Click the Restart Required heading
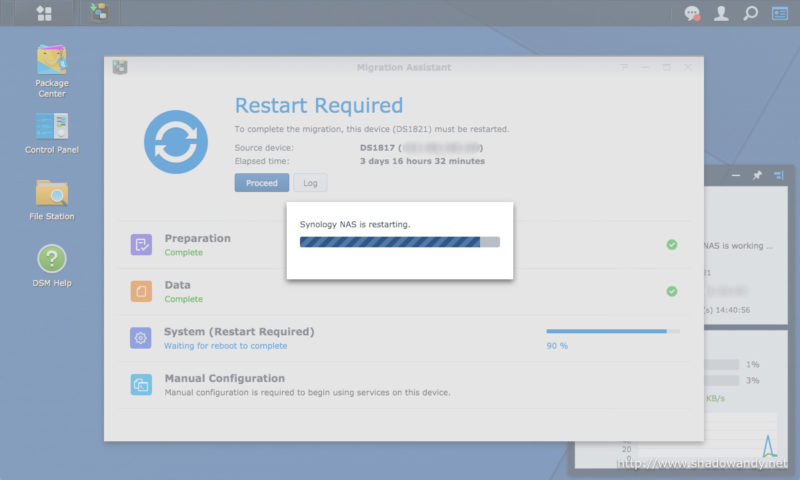 pyautogui.click(x=319, y=106)
